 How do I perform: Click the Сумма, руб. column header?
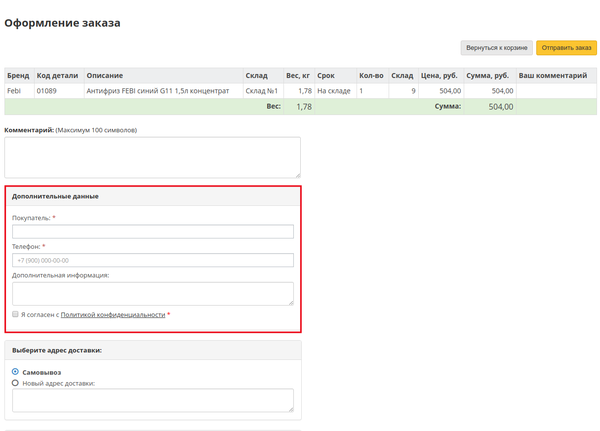tap(488, 76)
